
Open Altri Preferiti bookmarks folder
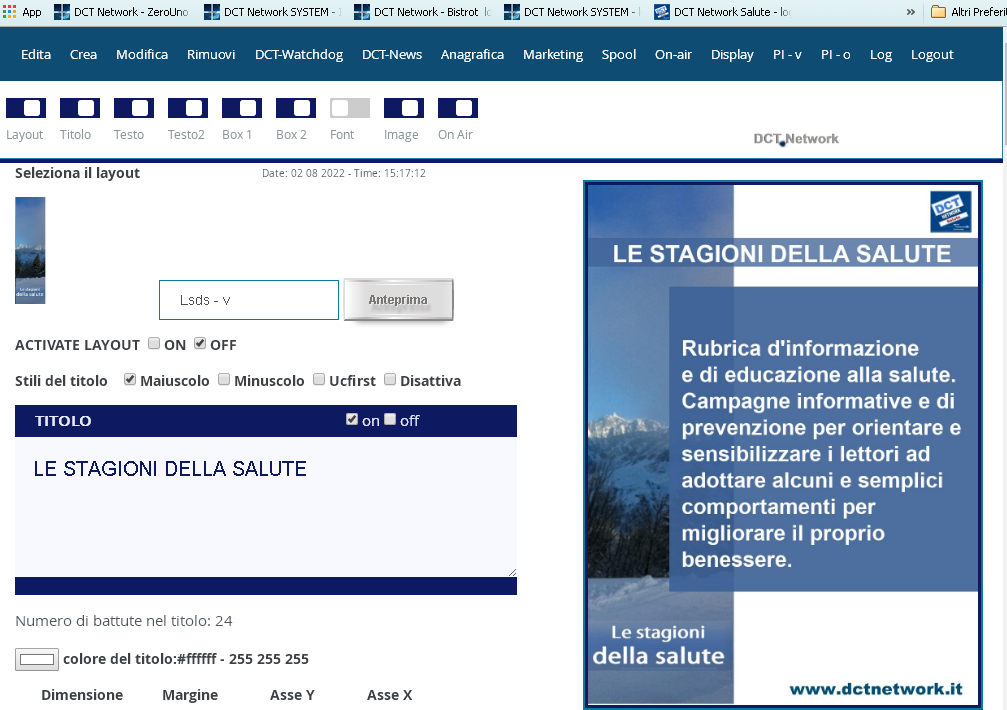(968, 12)
